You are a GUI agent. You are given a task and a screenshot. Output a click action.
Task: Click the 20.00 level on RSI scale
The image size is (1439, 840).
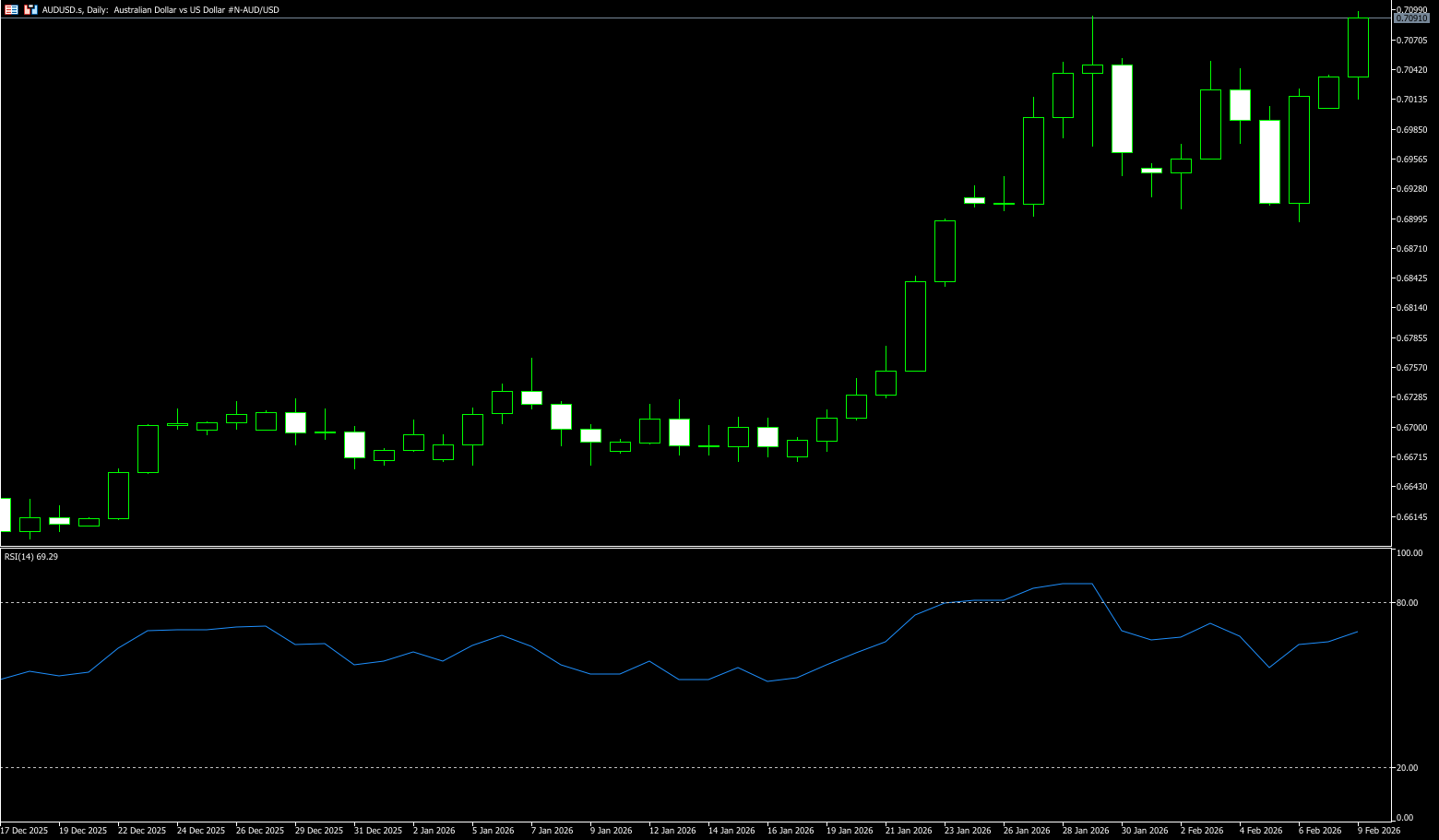[x=1408, y=768]
